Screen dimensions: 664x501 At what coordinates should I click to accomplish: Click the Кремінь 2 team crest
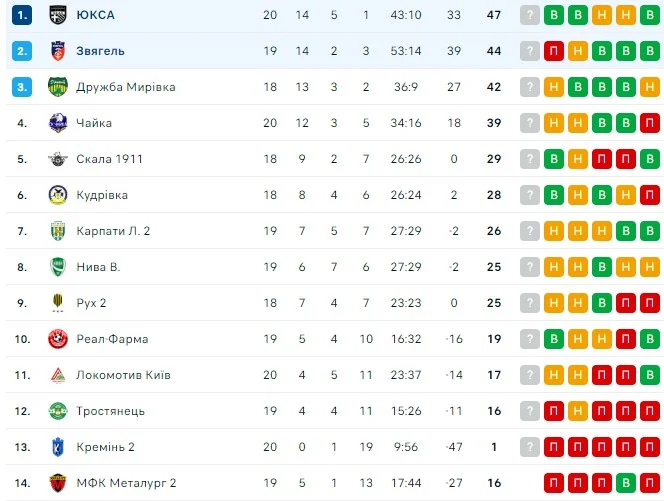[x=57, y=447]
